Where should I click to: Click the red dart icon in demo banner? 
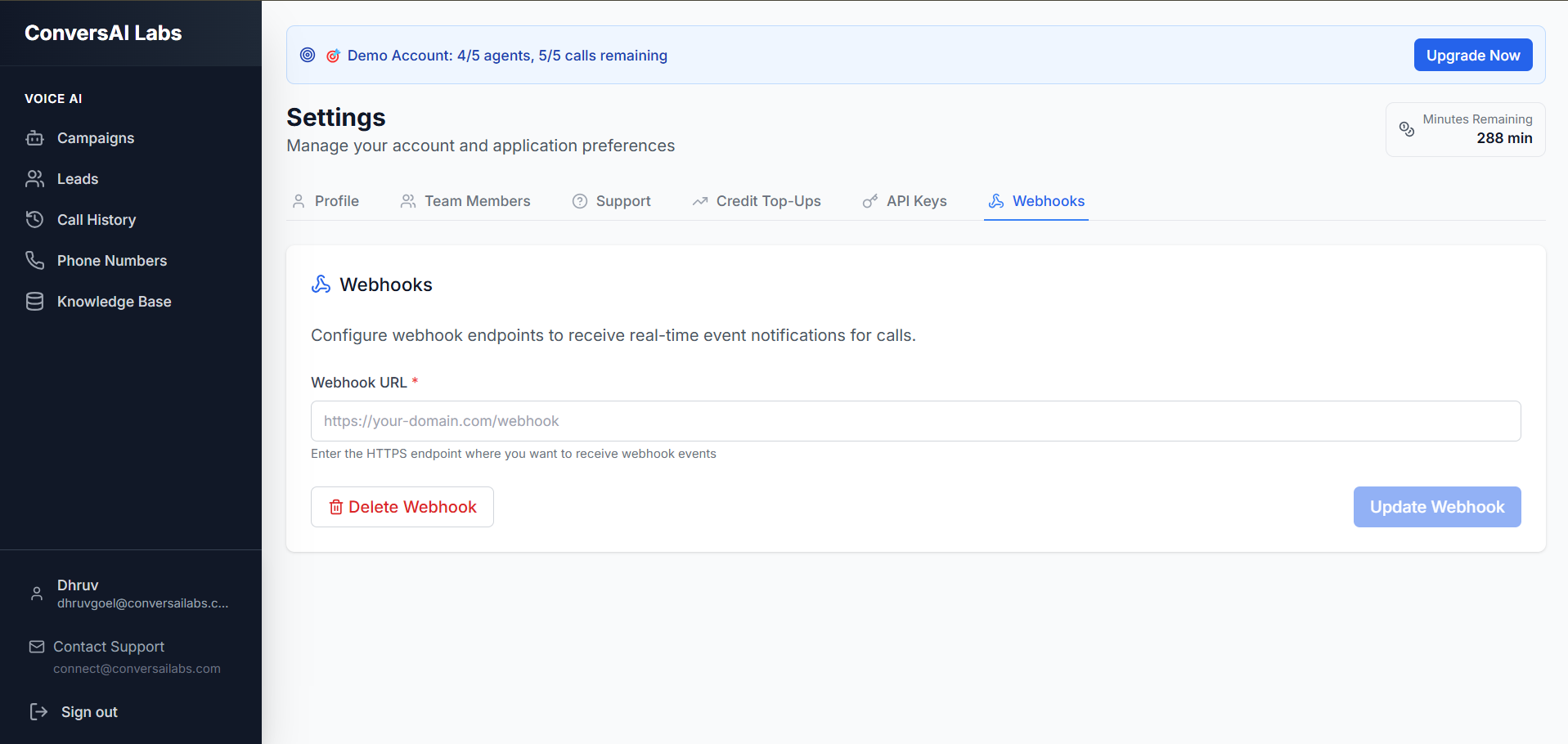[333, 56]
